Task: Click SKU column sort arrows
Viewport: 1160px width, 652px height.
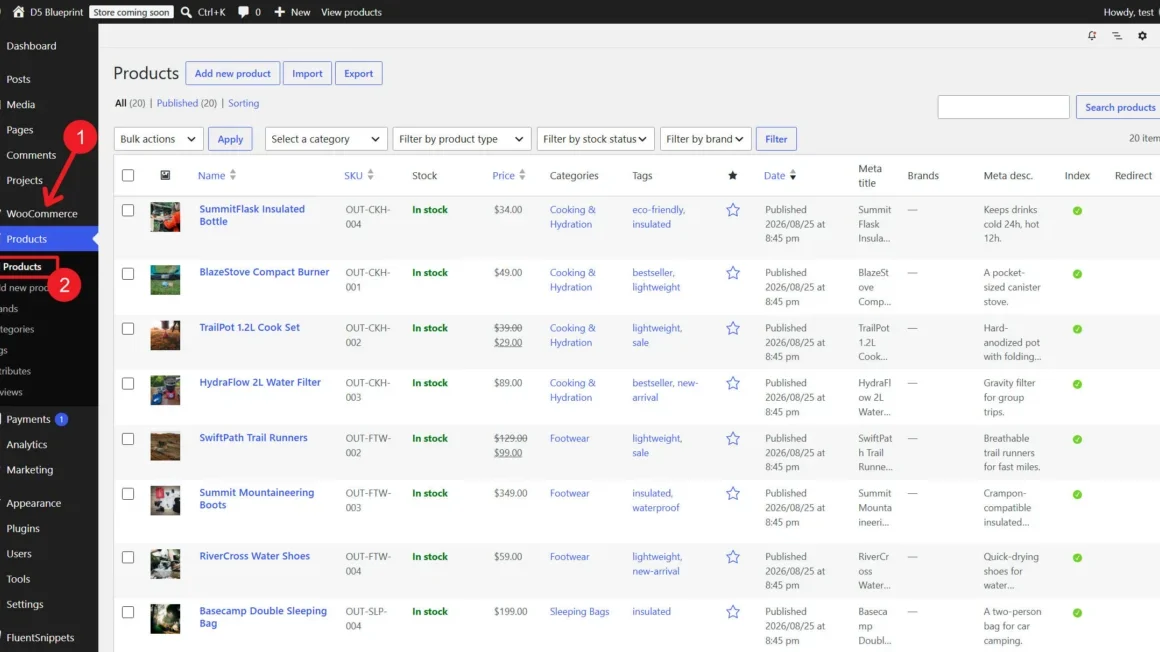Action: click(371, 175)
